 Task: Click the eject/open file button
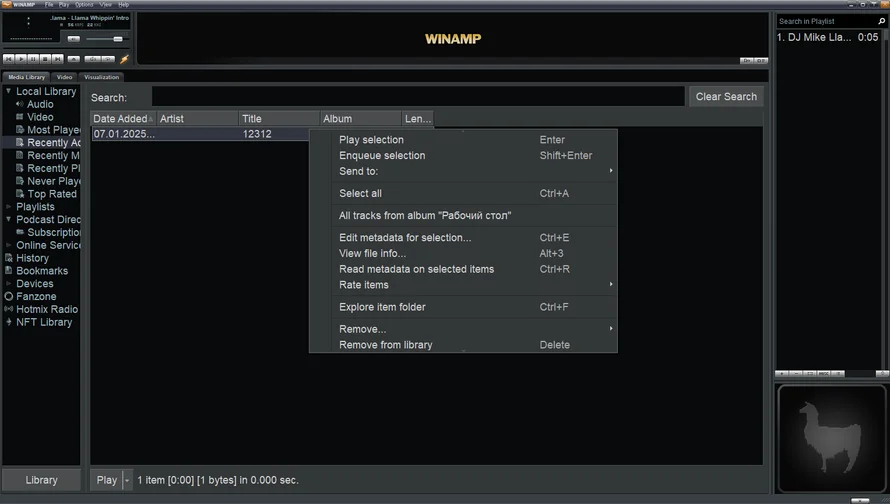pyautogui.click(x=74, y=59)
